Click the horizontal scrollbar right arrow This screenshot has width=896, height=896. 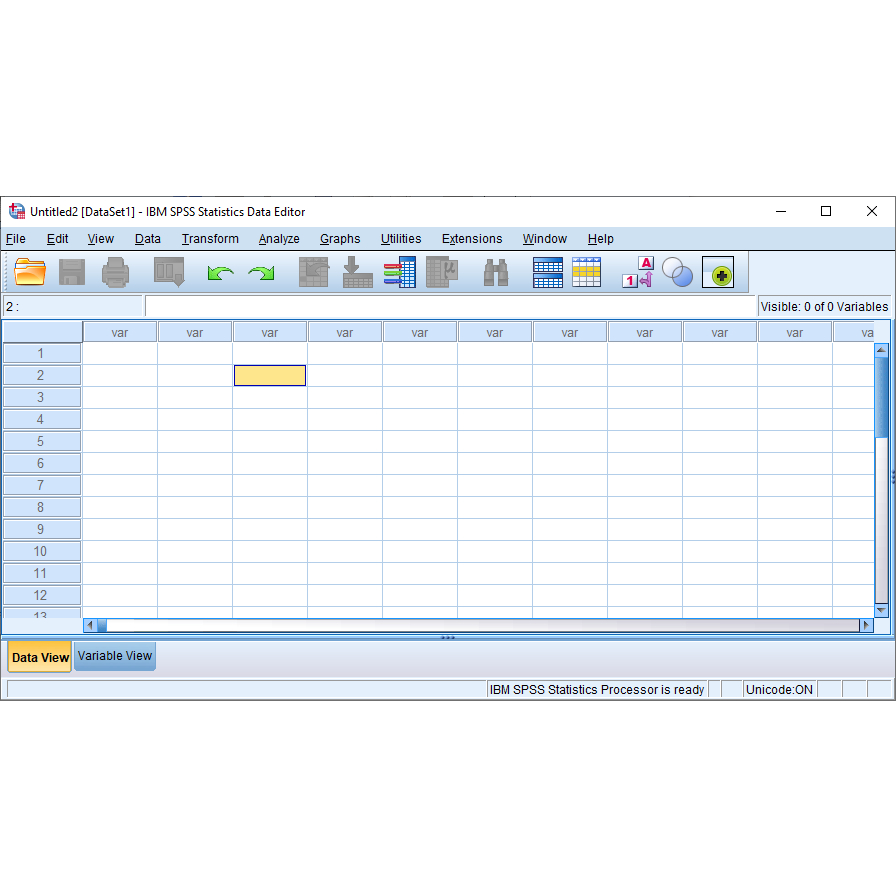(866, 625)
